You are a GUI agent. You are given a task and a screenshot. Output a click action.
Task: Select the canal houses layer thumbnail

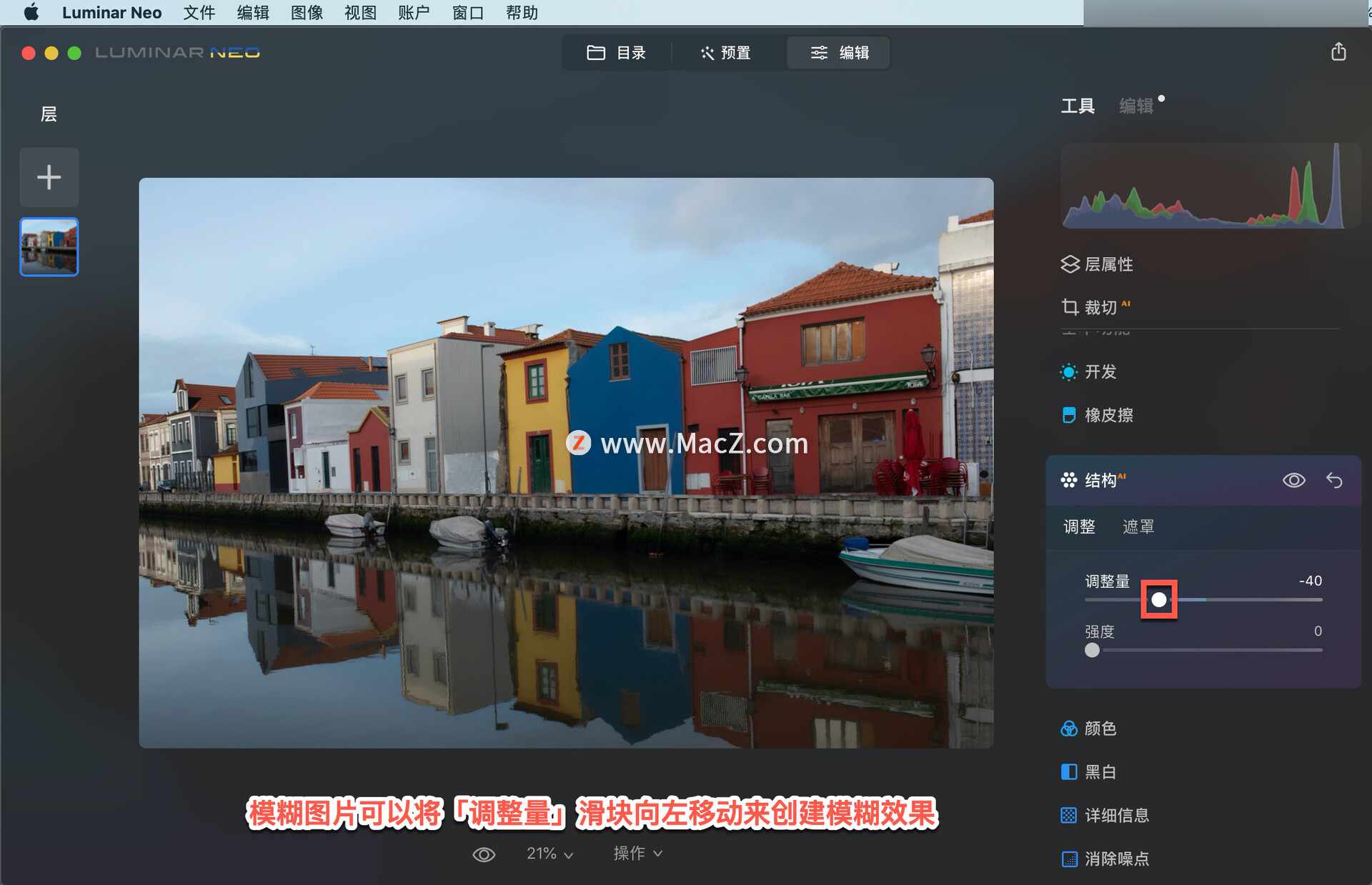pyautogui.click(x=49, y=246)
